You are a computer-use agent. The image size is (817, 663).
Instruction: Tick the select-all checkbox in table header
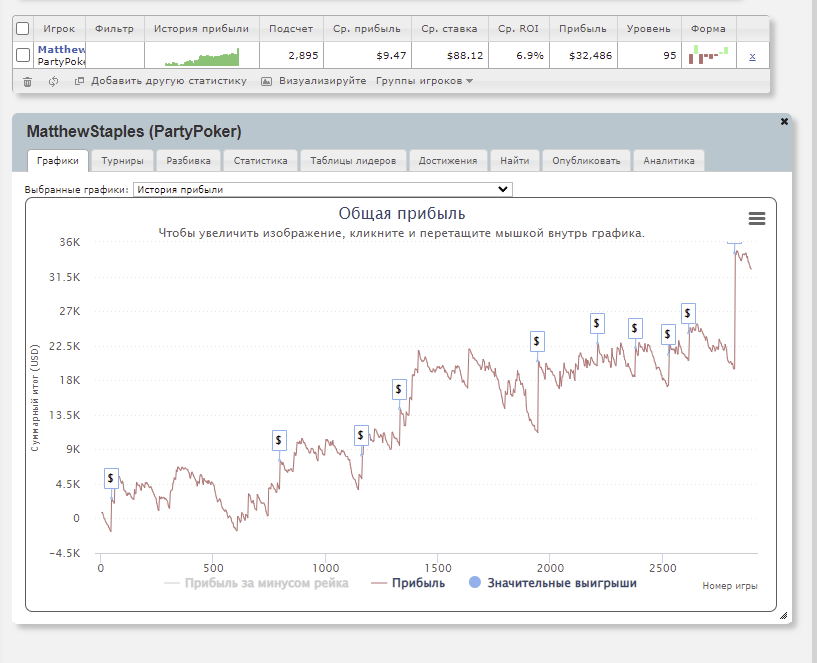(x=23, y=29)
